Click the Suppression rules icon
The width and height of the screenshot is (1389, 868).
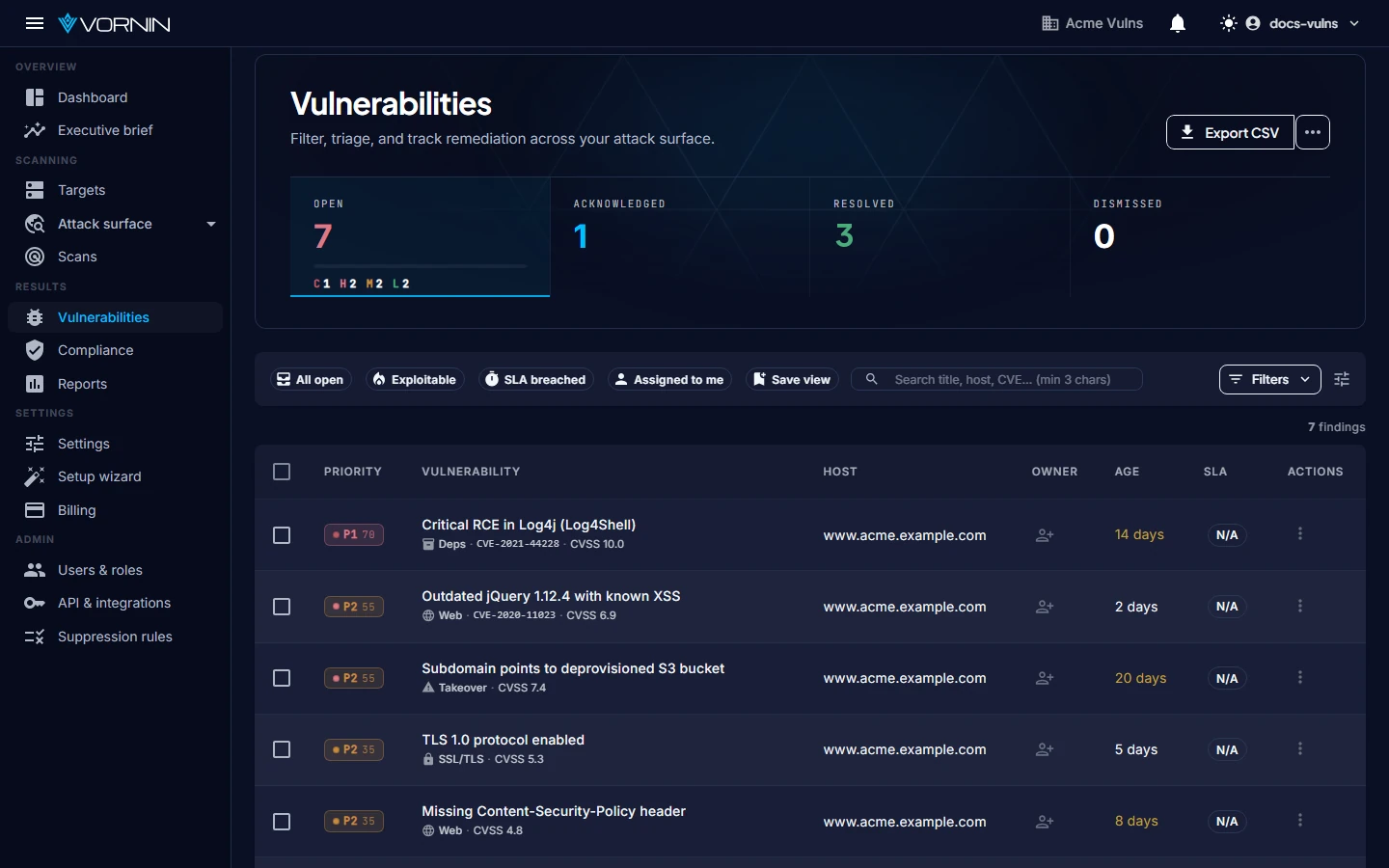point(35,637)
